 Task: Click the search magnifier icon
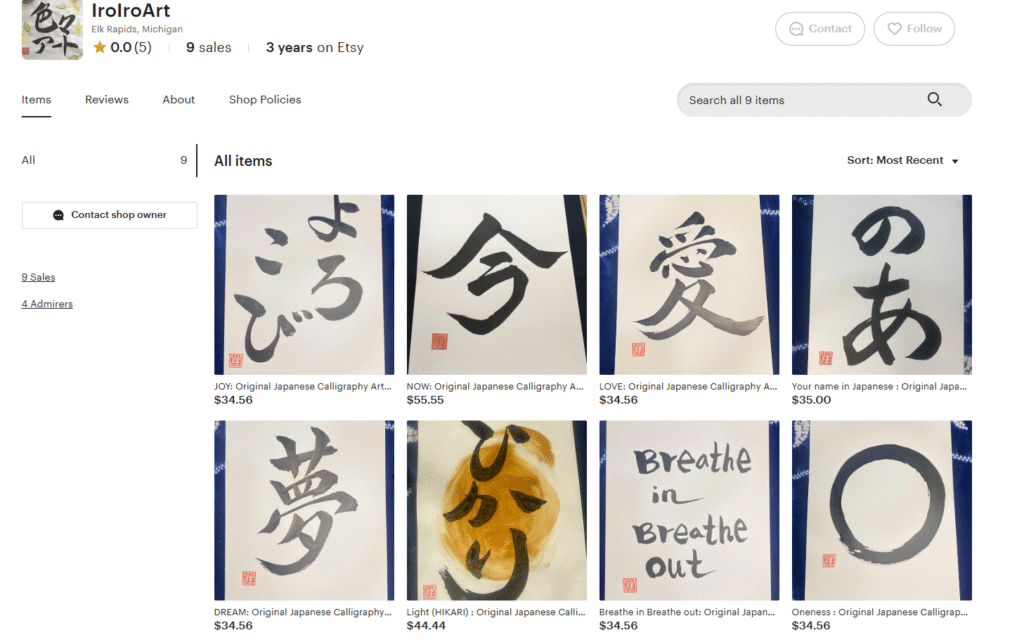(934, 99)
